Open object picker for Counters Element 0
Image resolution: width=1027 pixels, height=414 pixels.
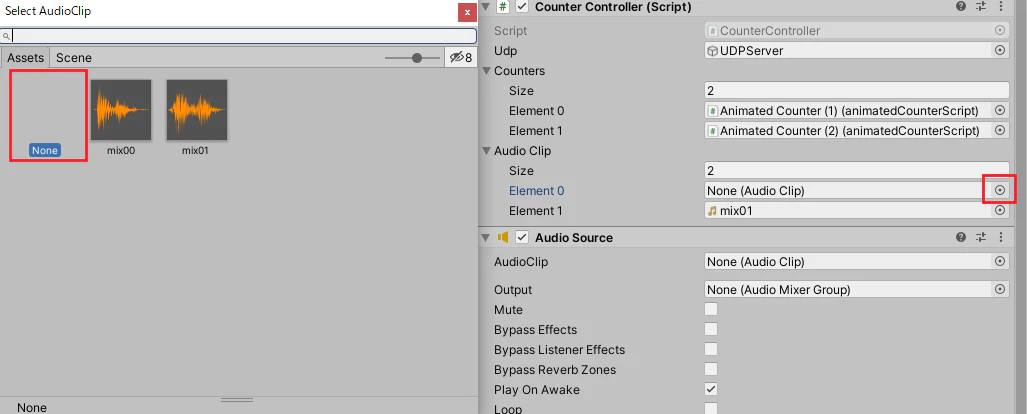[x=999, y=111]
